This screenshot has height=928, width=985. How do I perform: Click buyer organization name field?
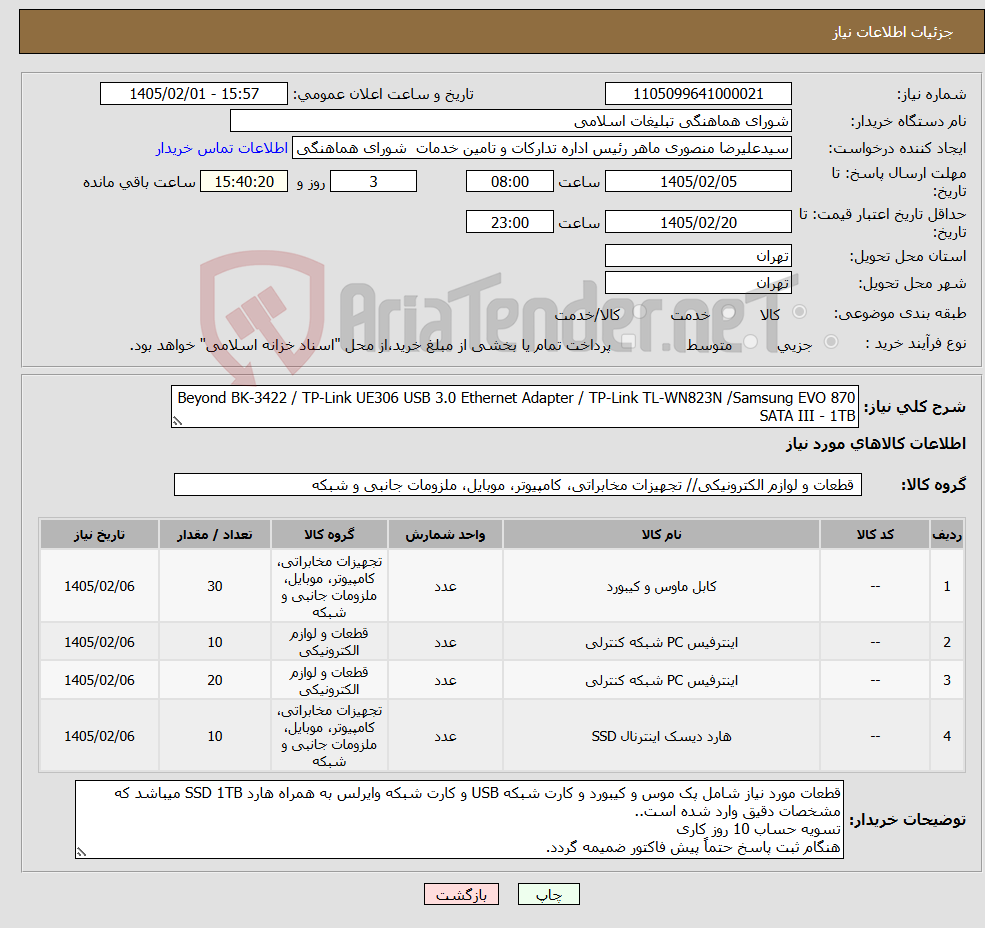[x=511, y=121]
